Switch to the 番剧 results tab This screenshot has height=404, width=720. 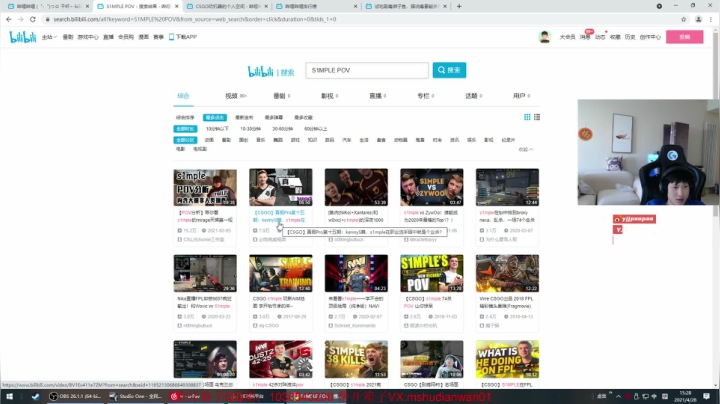(281, 95)
